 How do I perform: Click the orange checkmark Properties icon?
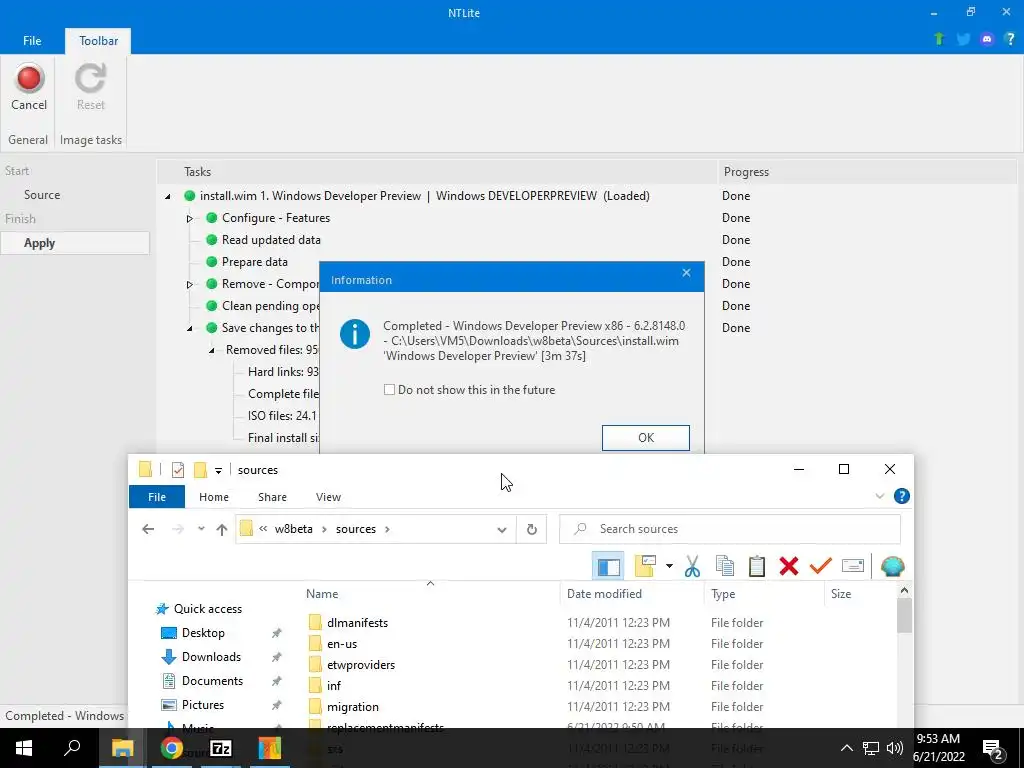(821, 566)
